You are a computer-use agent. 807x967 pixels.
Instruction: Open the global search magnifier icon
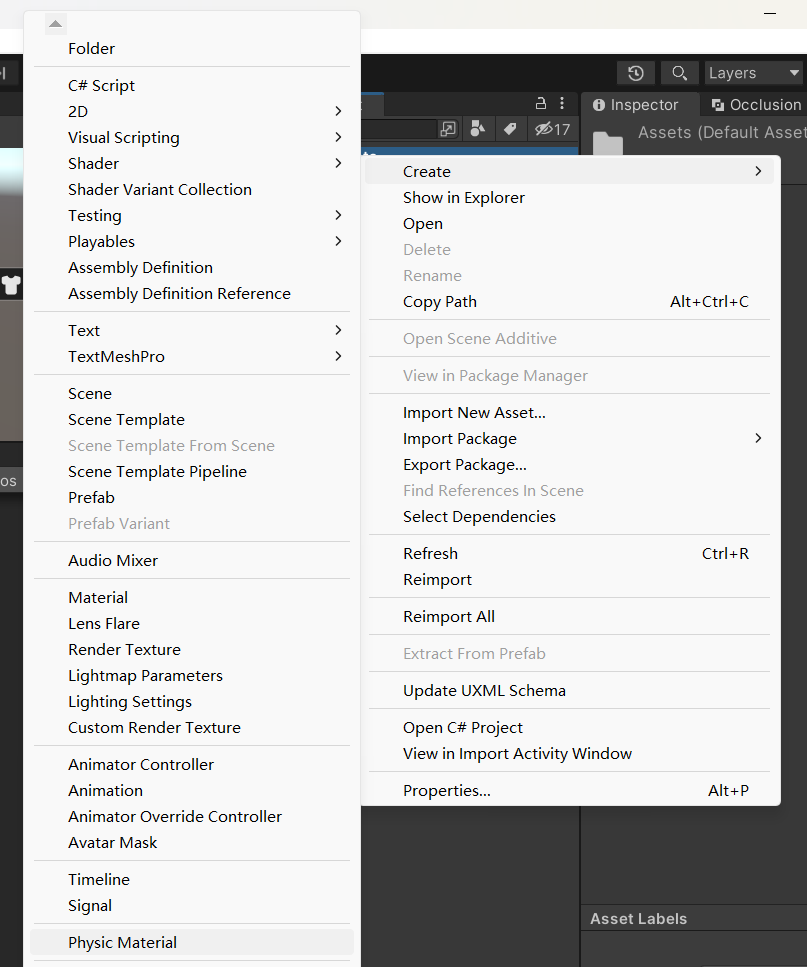tap(679, 73)
